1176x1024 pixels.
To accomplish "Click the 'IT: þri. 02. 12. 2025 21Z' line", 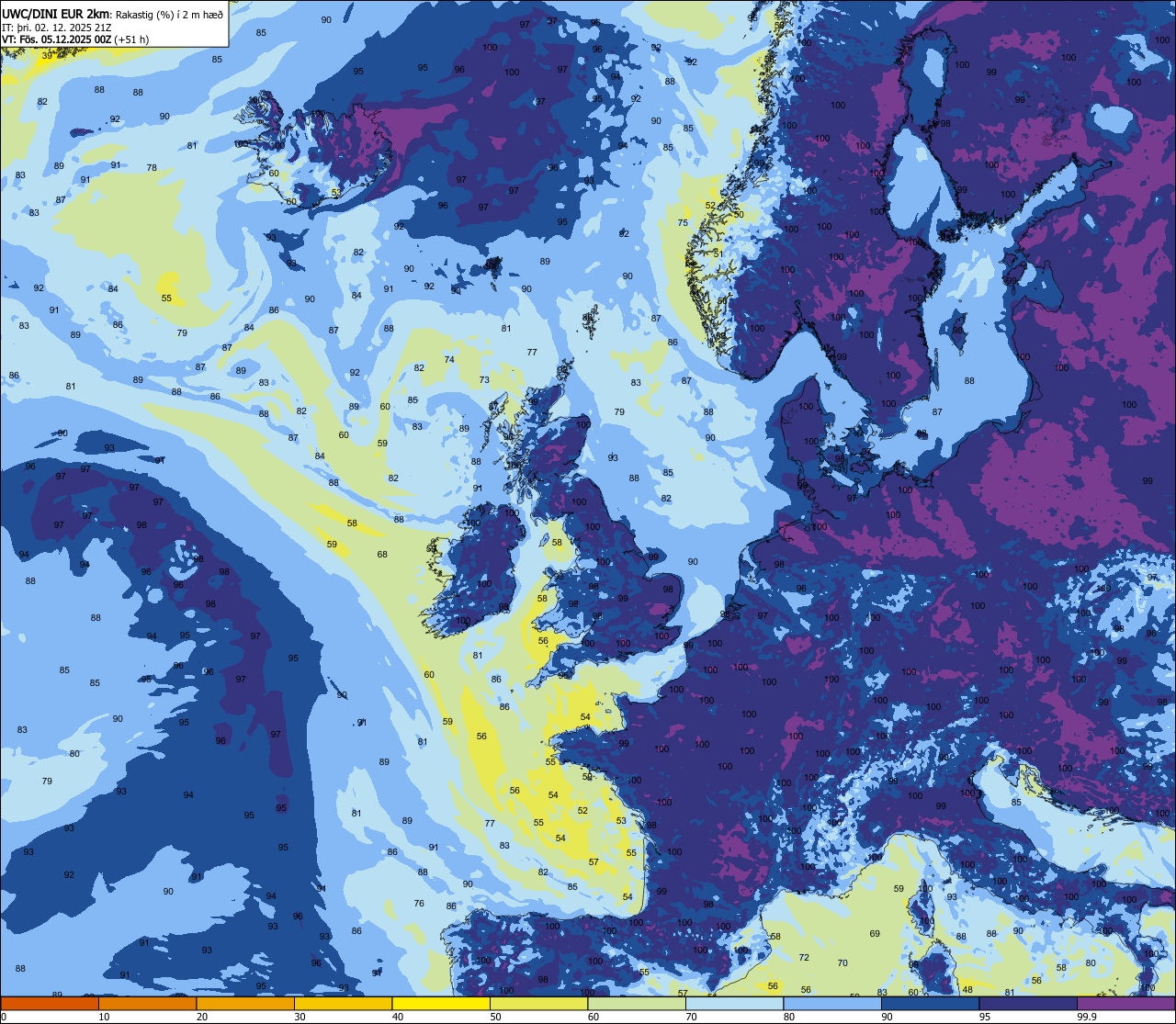I will 57,28.
